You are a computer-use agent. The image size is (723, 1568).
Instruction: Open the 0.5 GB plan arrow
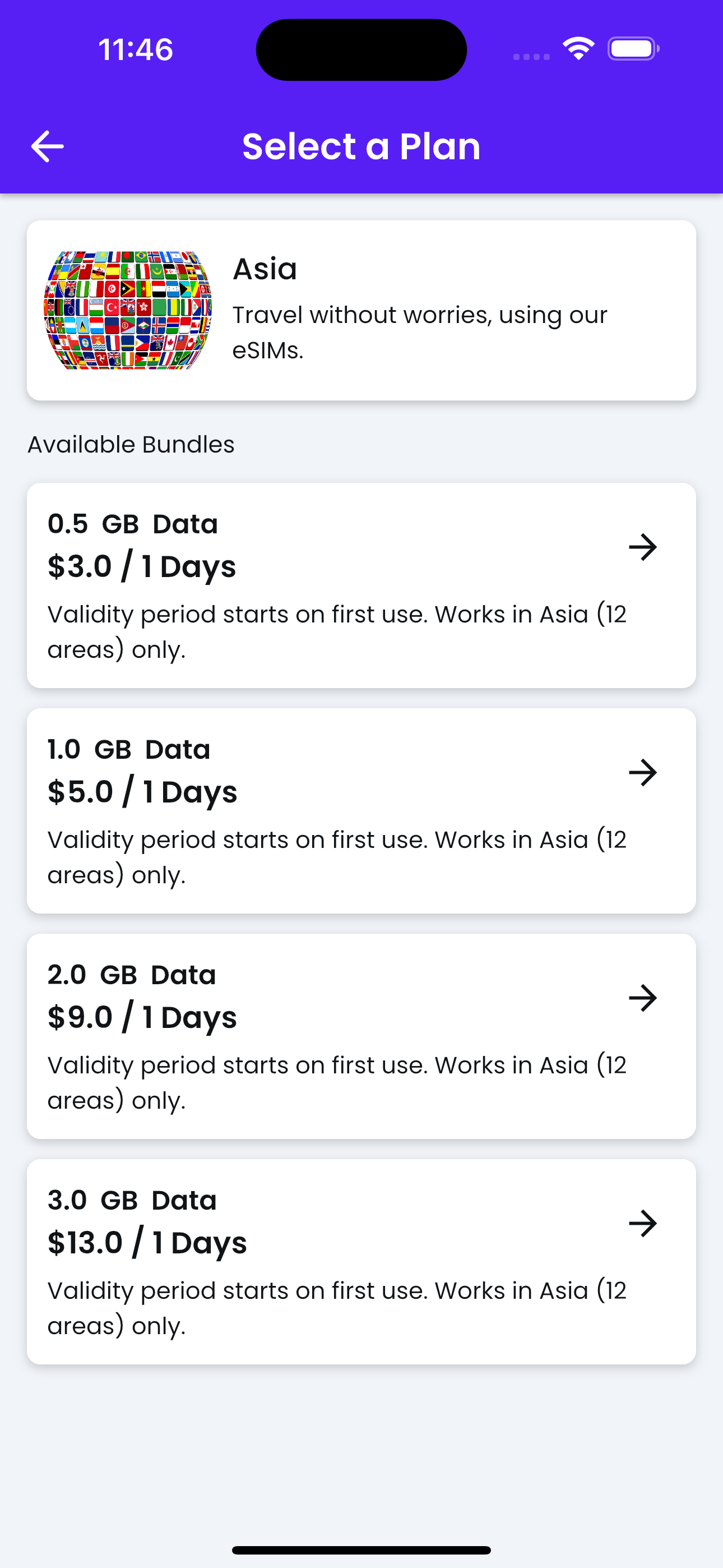click(x=643, y=547)
